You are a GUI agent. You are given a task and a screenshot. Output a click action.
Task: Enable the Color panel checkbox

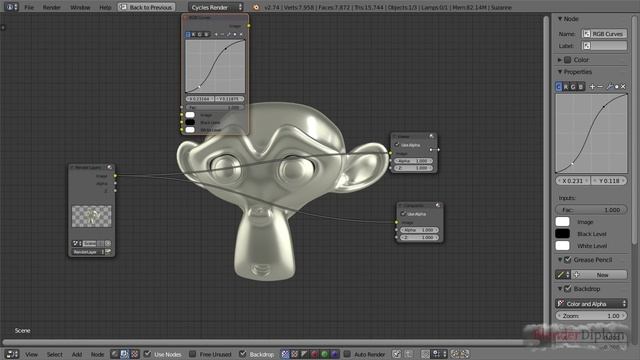567,60
